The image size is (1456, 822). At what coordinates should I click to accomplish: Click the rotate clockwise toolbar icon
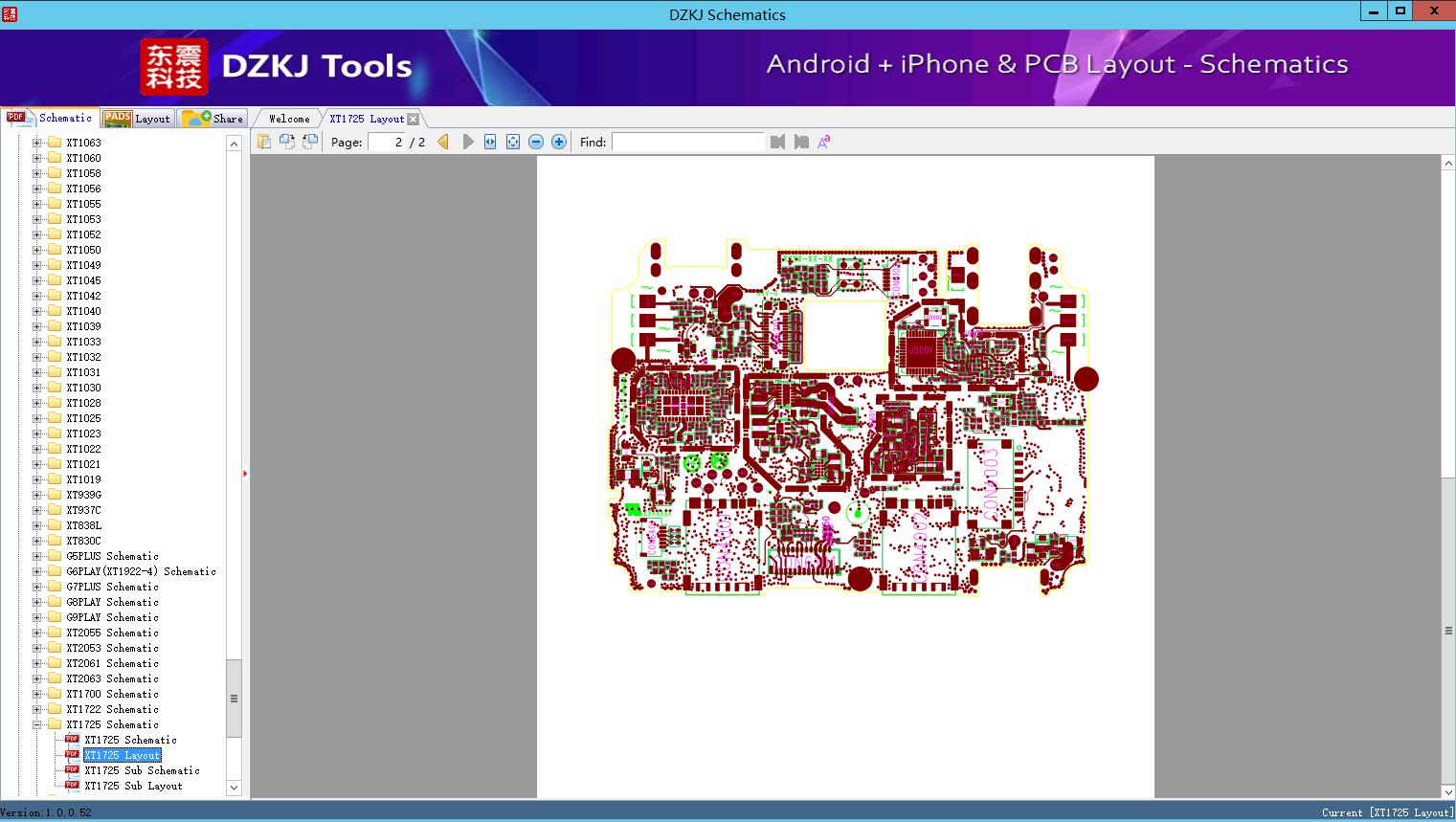[310, 142]
